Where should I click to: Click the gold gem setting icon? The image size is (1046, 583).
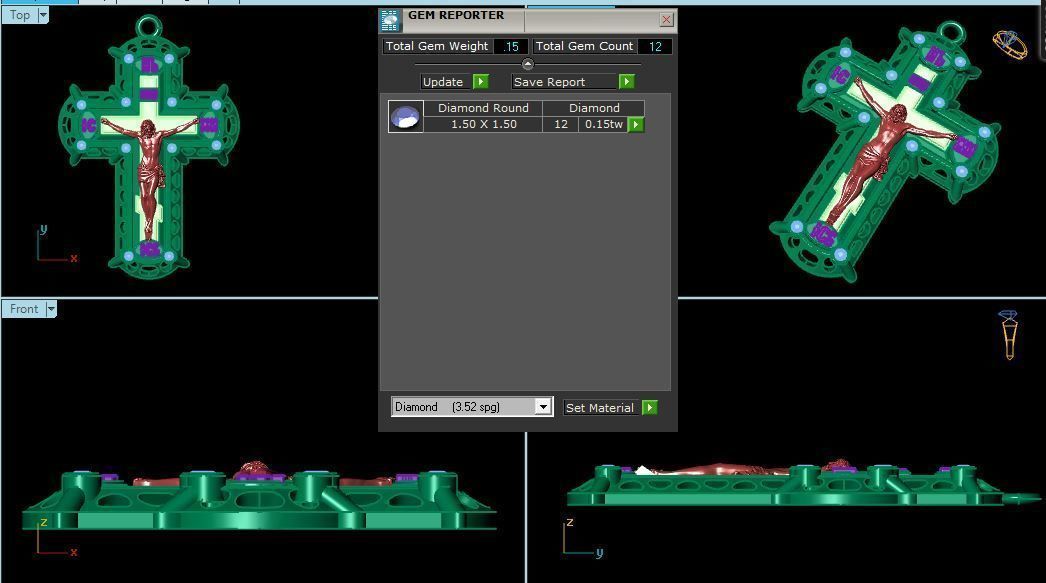click(x=1009, y=335)
